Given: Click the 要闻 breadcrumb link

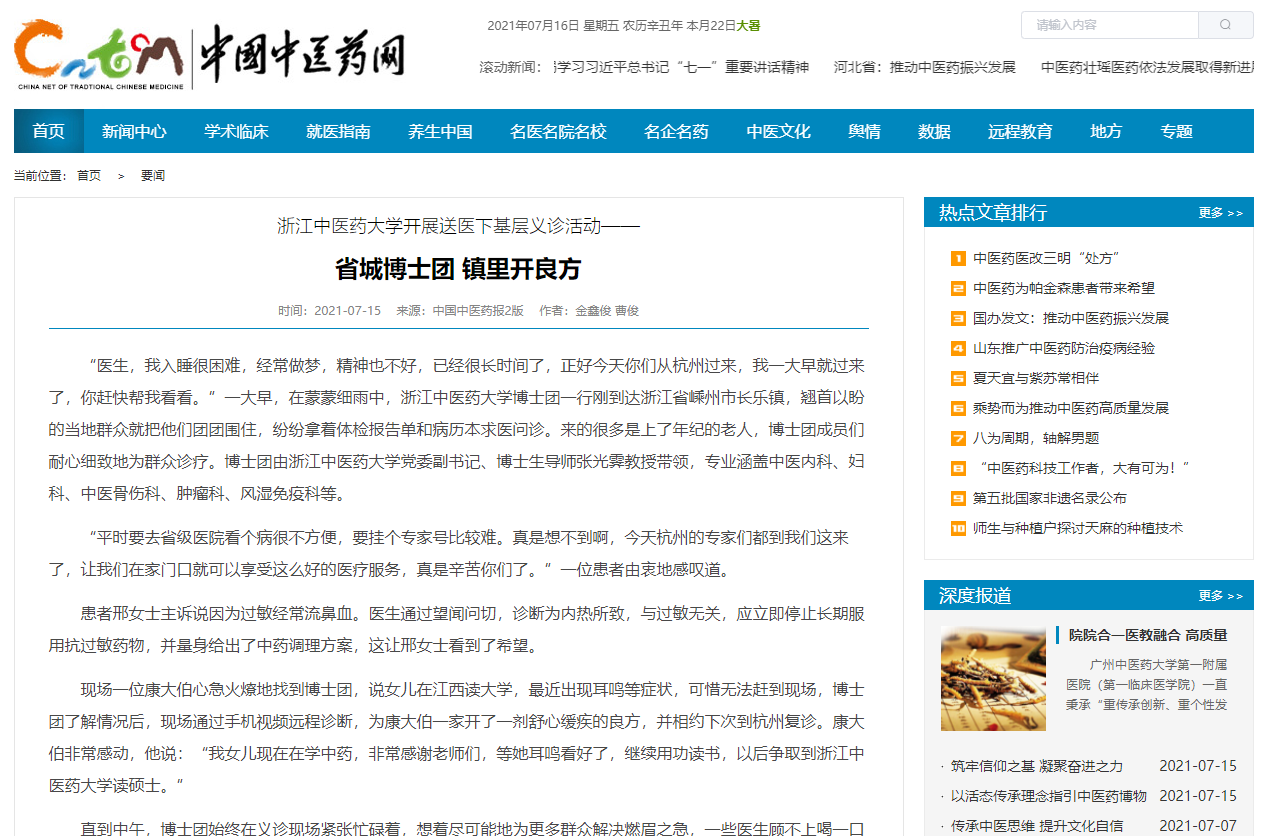Looking at the screenshot, I should click(152, 176).
